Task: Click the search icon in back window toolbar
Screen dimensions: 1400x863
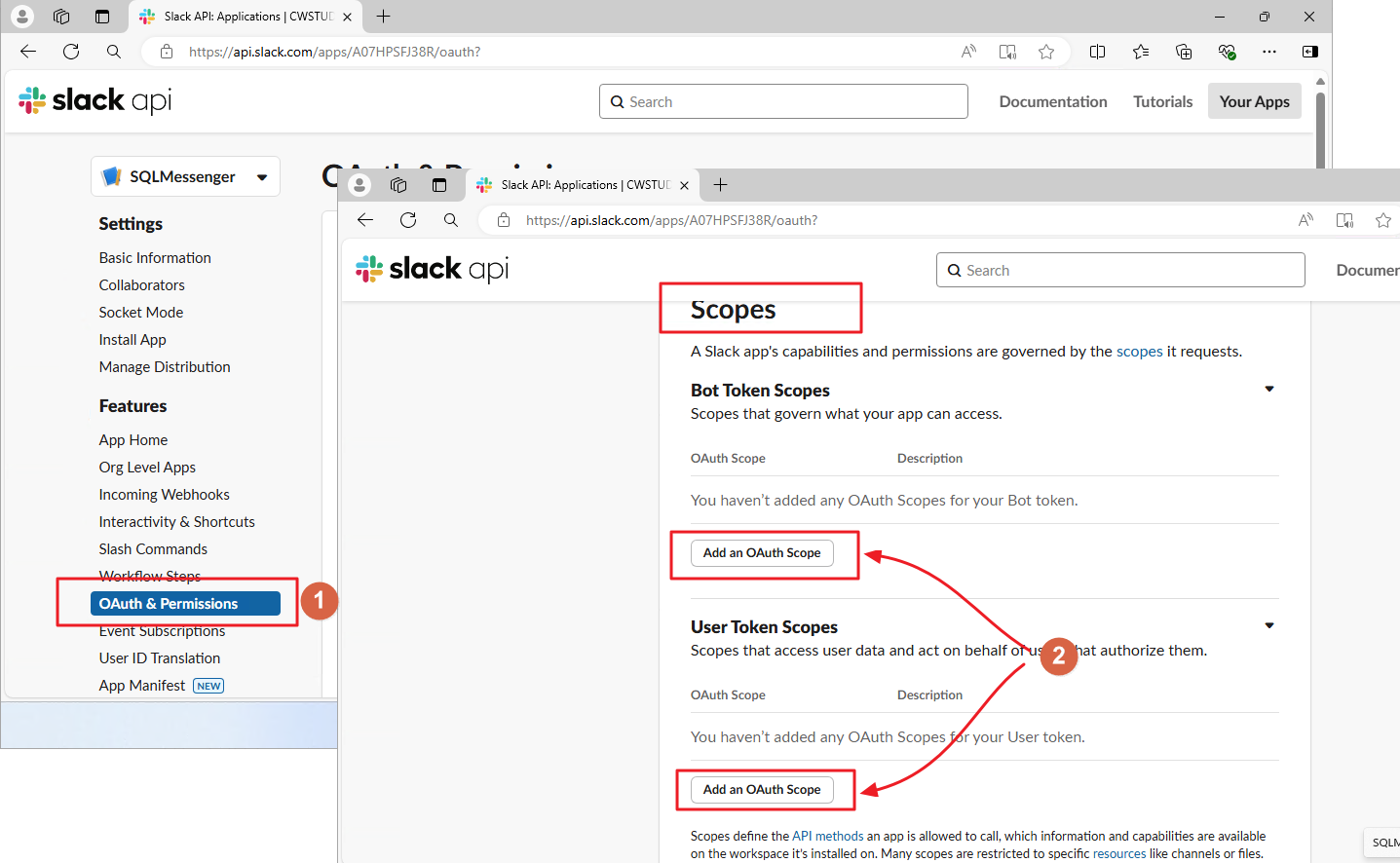Action: tap(114, 52)
